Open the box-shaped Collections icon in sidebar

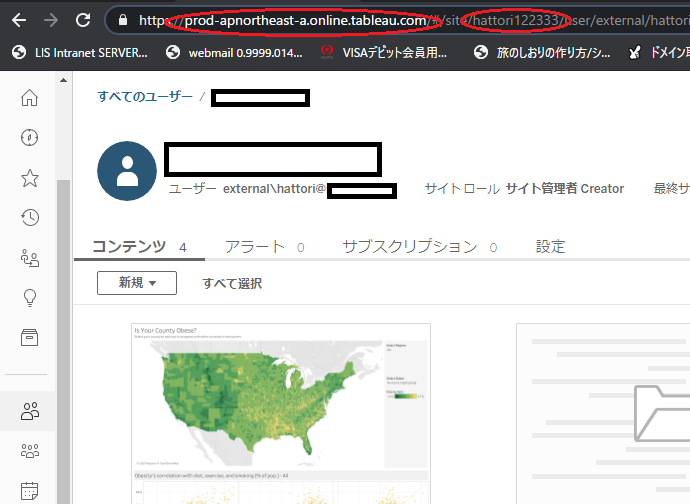click(29, 338)
